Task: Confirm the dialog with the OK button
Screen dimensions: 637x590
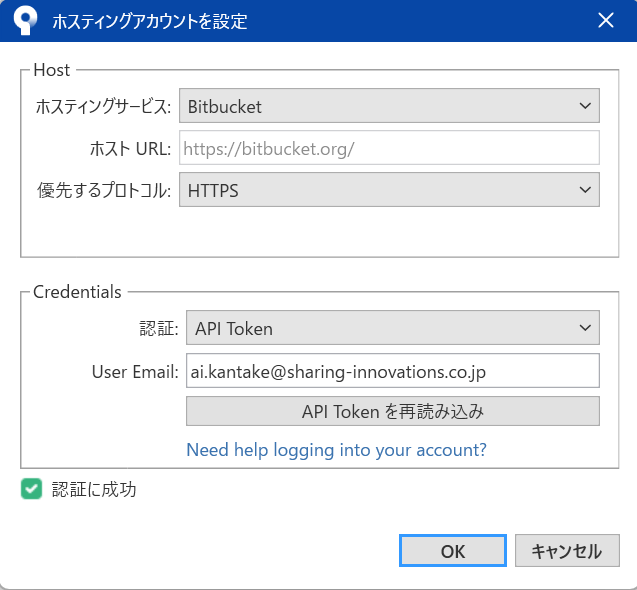Action: (453, 551)
